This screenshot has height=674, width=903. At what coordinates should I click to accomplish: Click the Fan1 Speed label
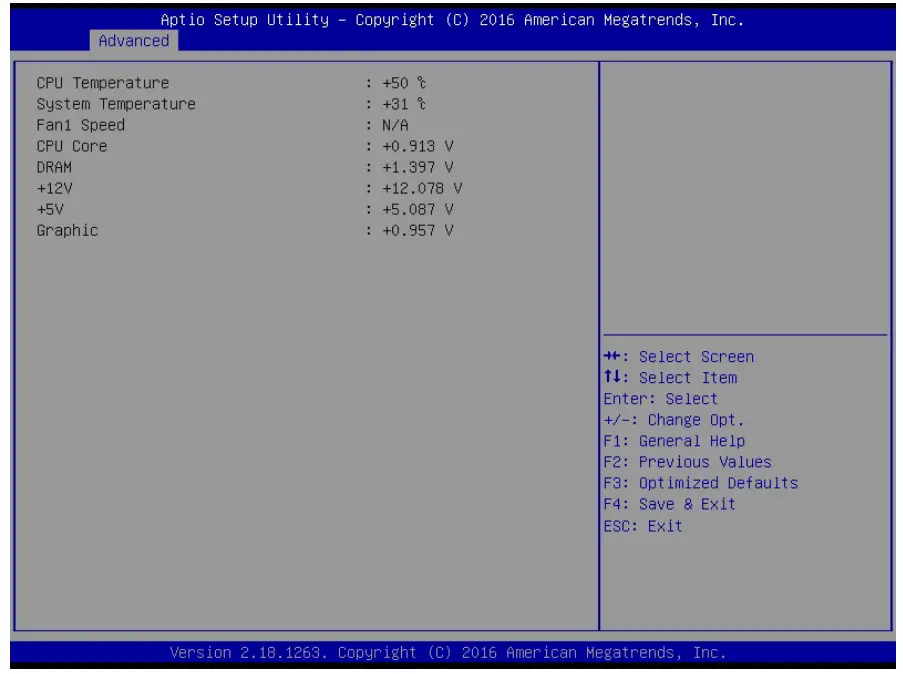[x=81, y=125]
